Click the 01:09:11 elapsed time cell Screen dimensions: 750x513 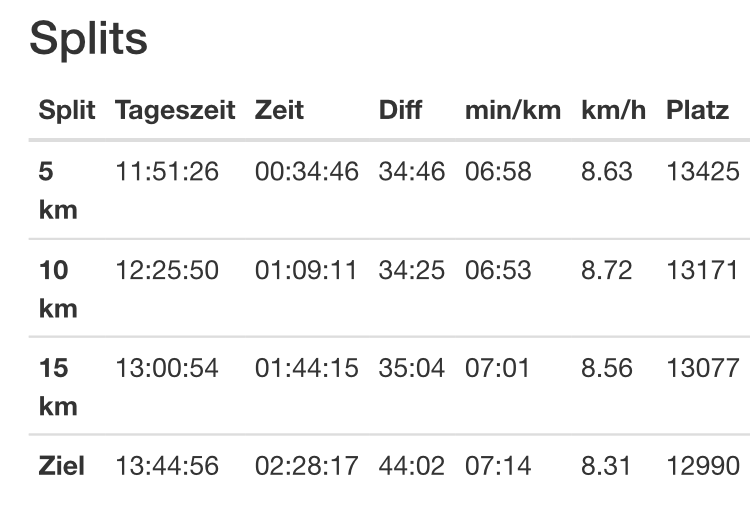306,270
